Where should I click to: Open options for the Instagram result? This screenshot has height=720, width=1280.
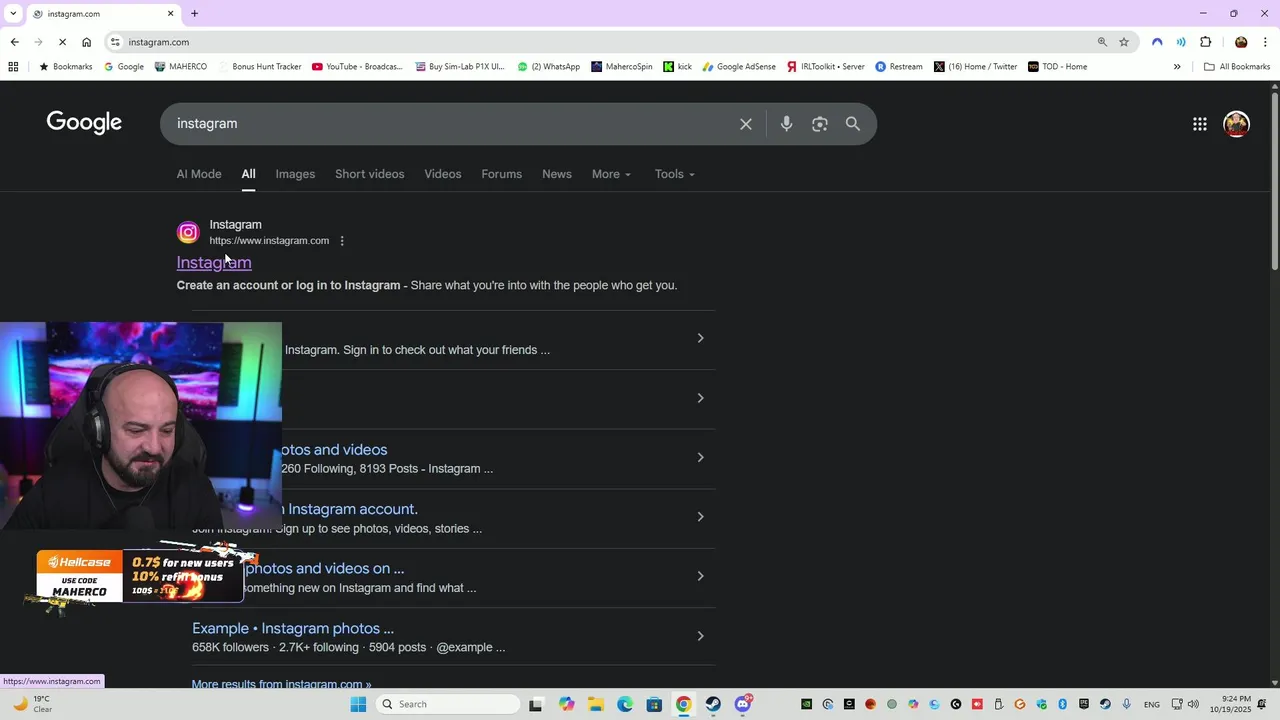[x=342, y=241]
